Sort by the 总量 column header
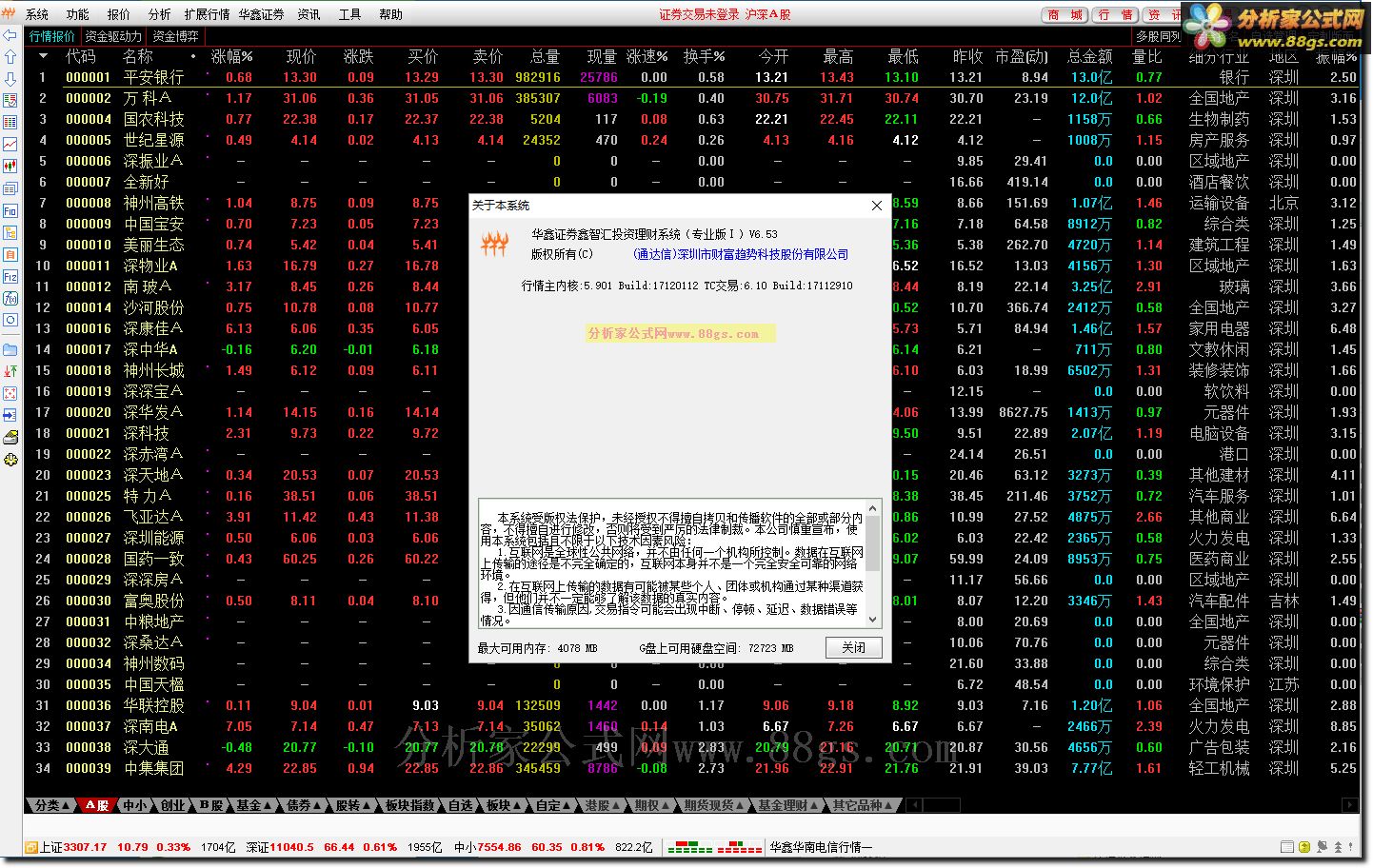This screenshot has width=1373, height=868. [545, 56]
